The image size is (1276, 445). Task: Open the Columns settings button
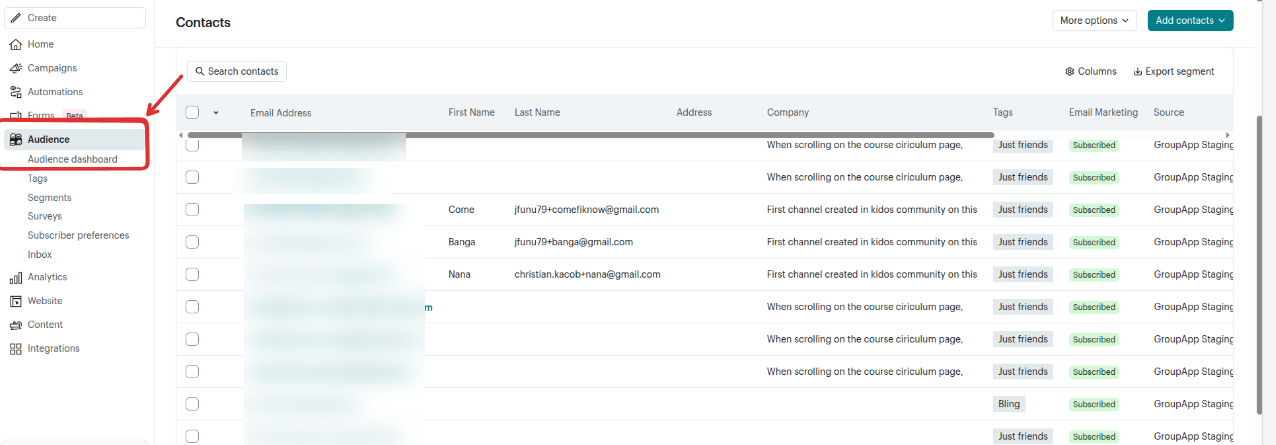[1091, 72]
